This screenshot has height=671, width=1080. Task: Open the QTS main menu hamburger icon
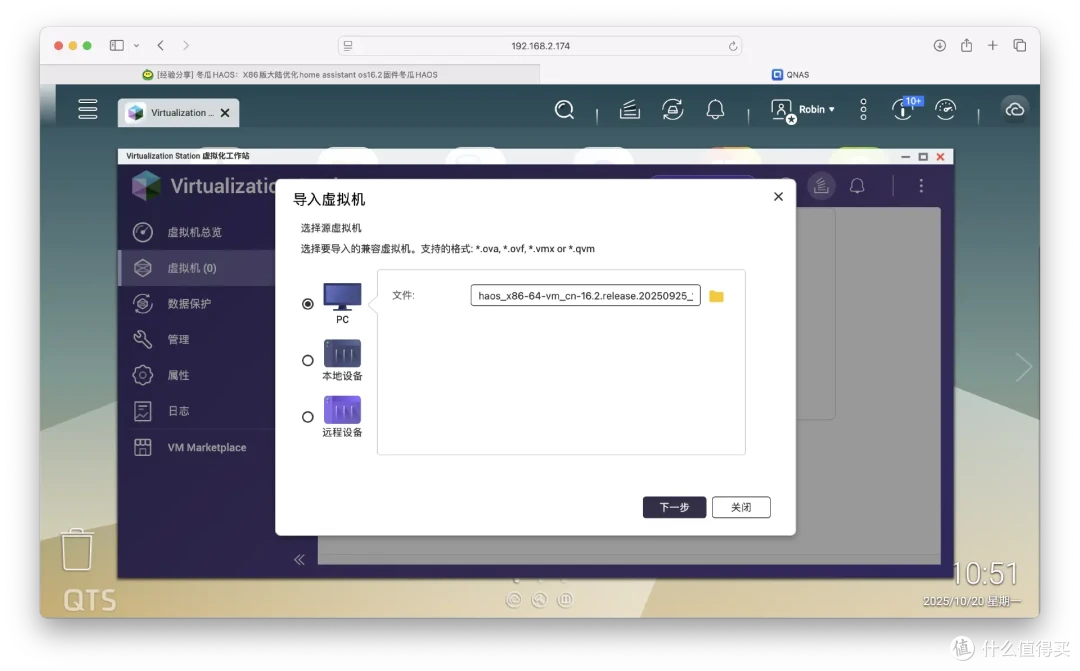[87, 110]
